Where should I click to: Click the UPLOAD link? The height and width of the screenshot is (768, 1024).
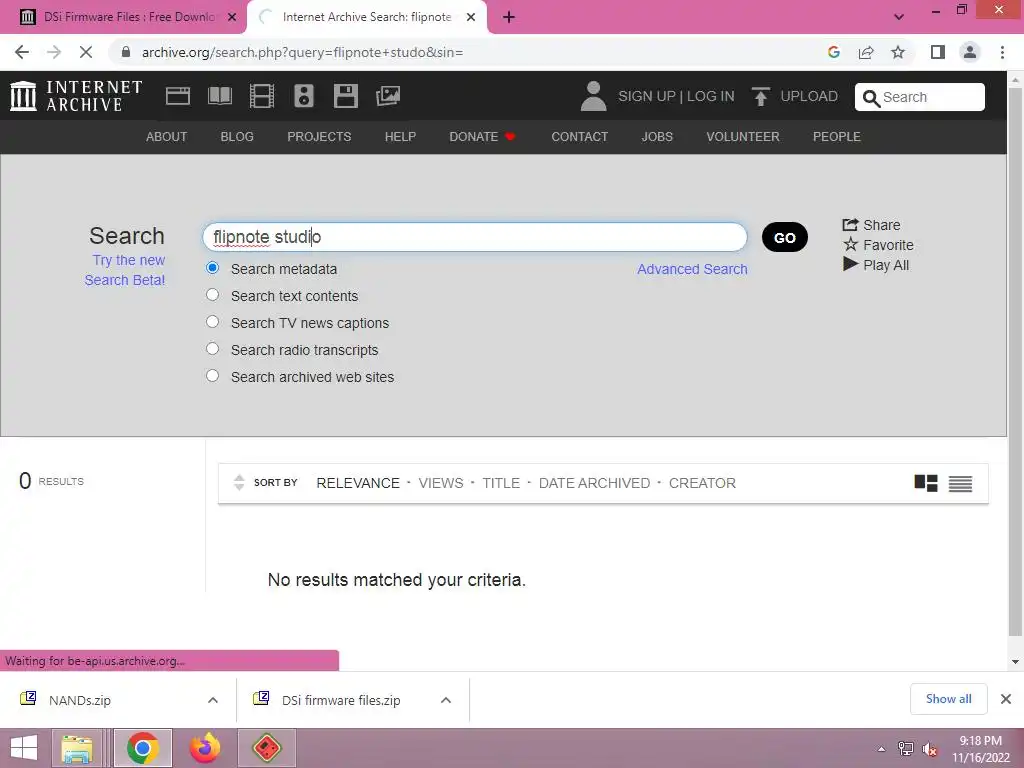point(808,96)
